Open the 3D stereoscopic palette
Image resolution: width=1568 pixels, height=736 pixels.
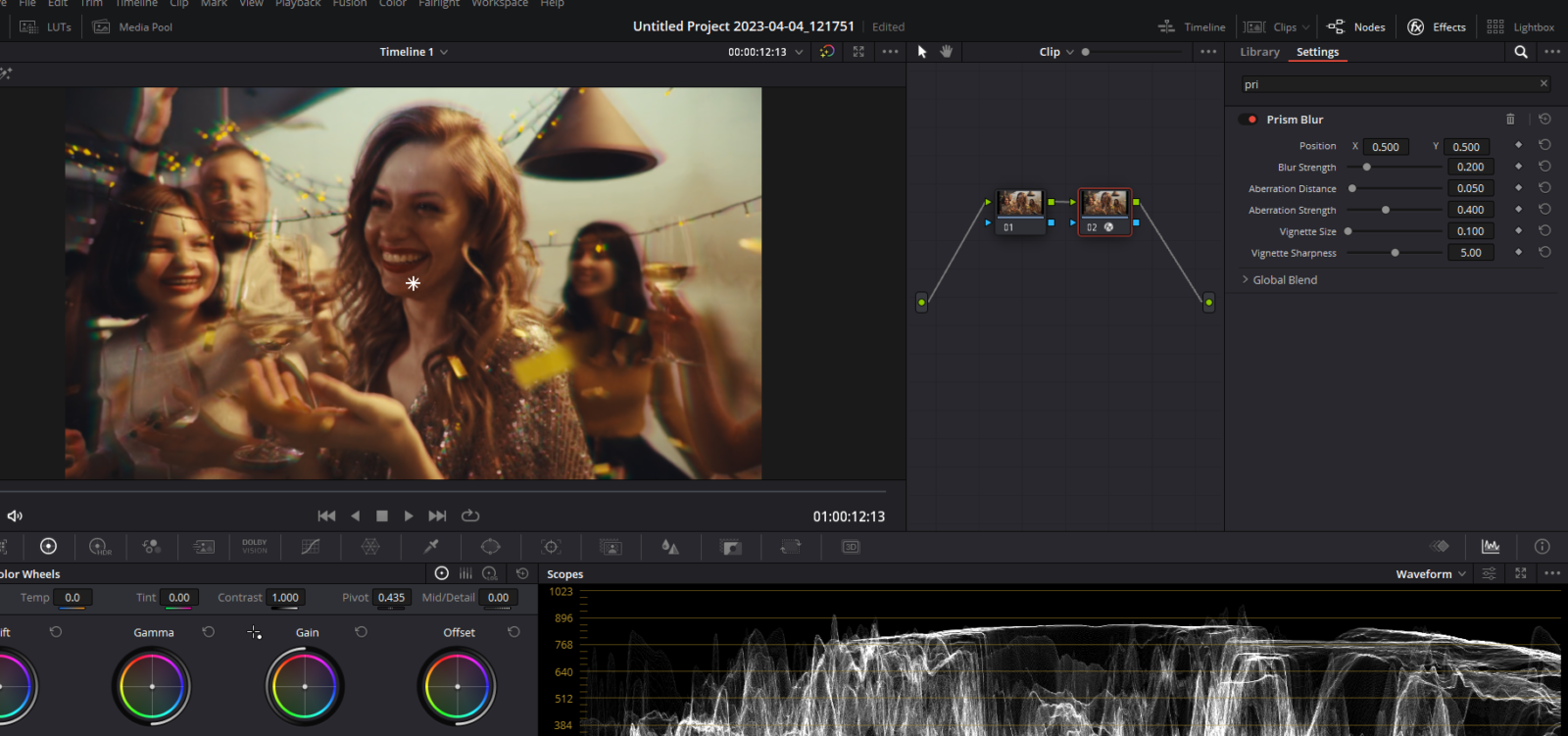click(x=851, y=547)
